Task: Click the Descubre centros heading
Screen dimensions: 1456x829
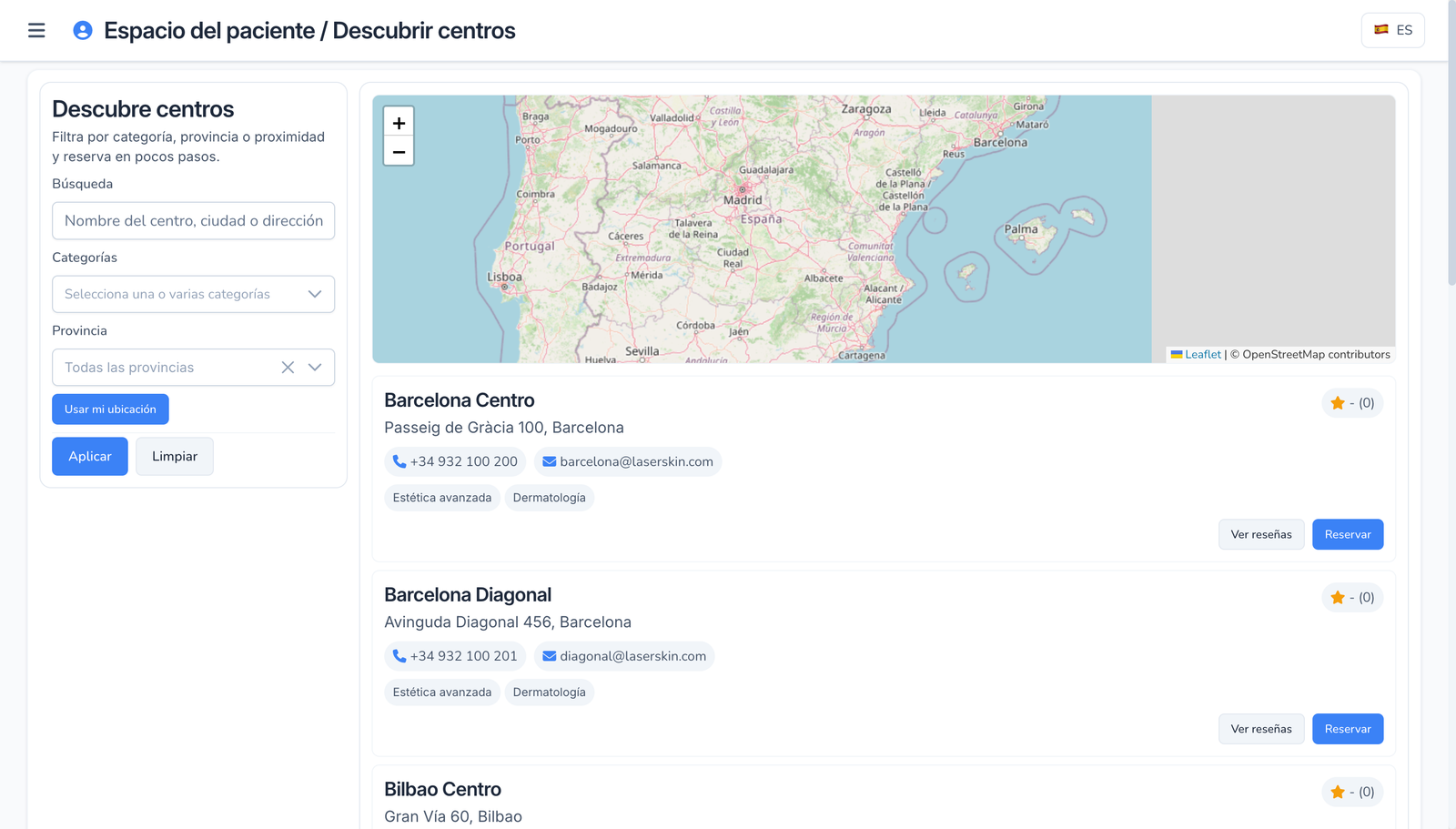Action: (x=143, y=109)
